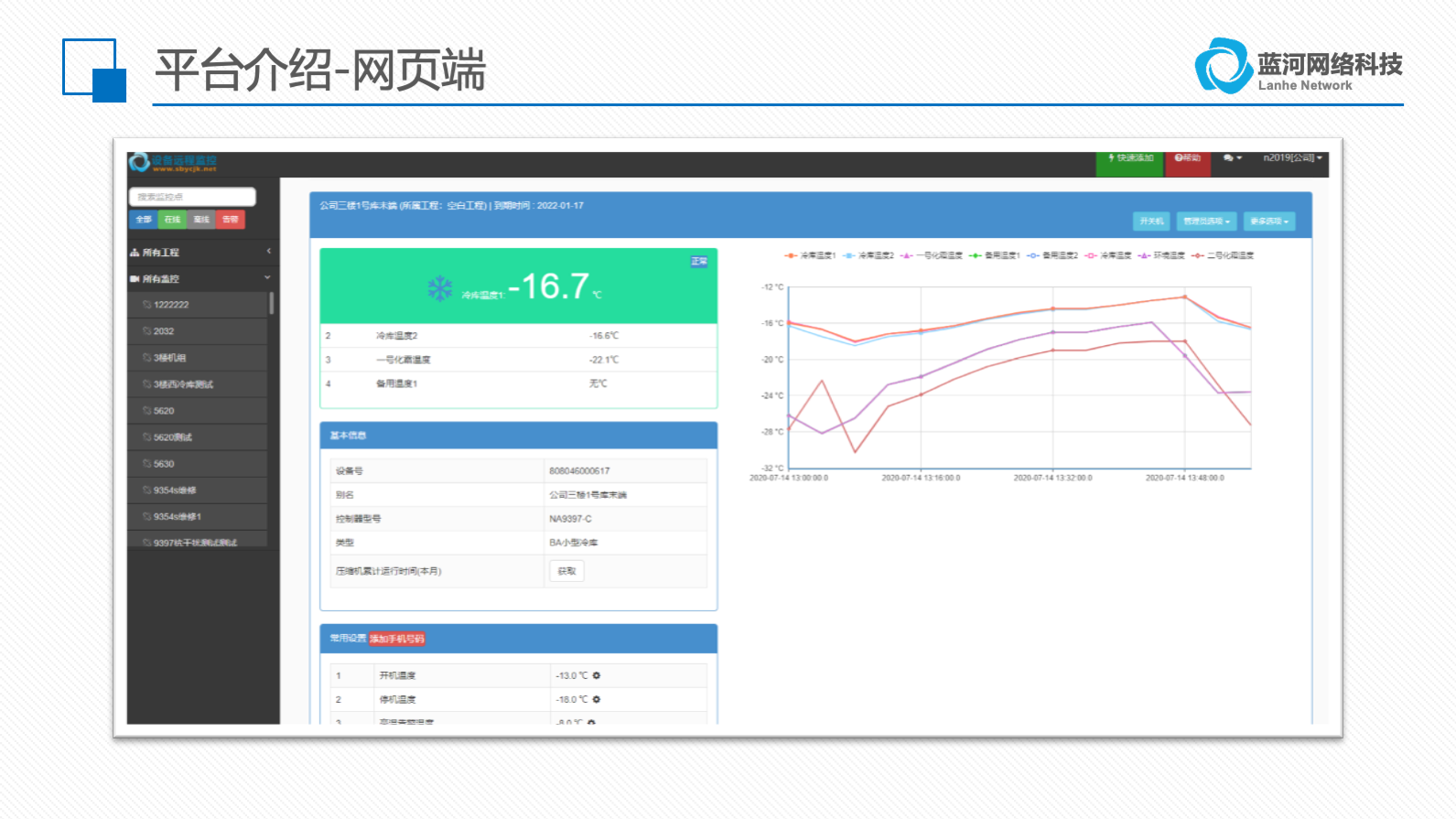The height and width of the screenshot is (819, 1456).
Task: Open the 更多选项 dropdown
Action: (1269, 221)
